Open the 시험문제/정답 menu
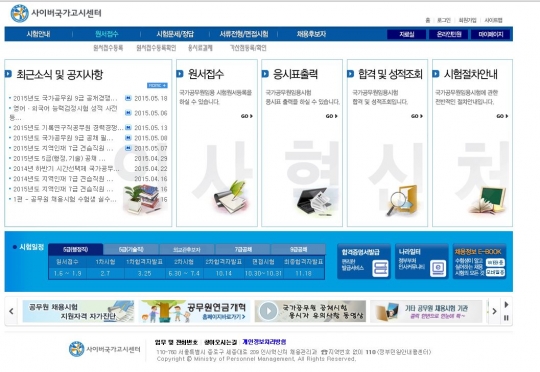The width and height of the screenshot is (540, 372). click(175, 34)
